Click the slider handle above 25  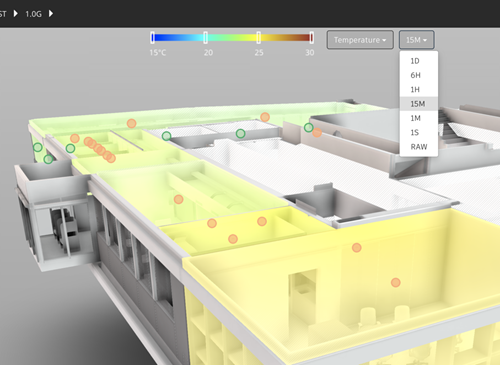259,38
